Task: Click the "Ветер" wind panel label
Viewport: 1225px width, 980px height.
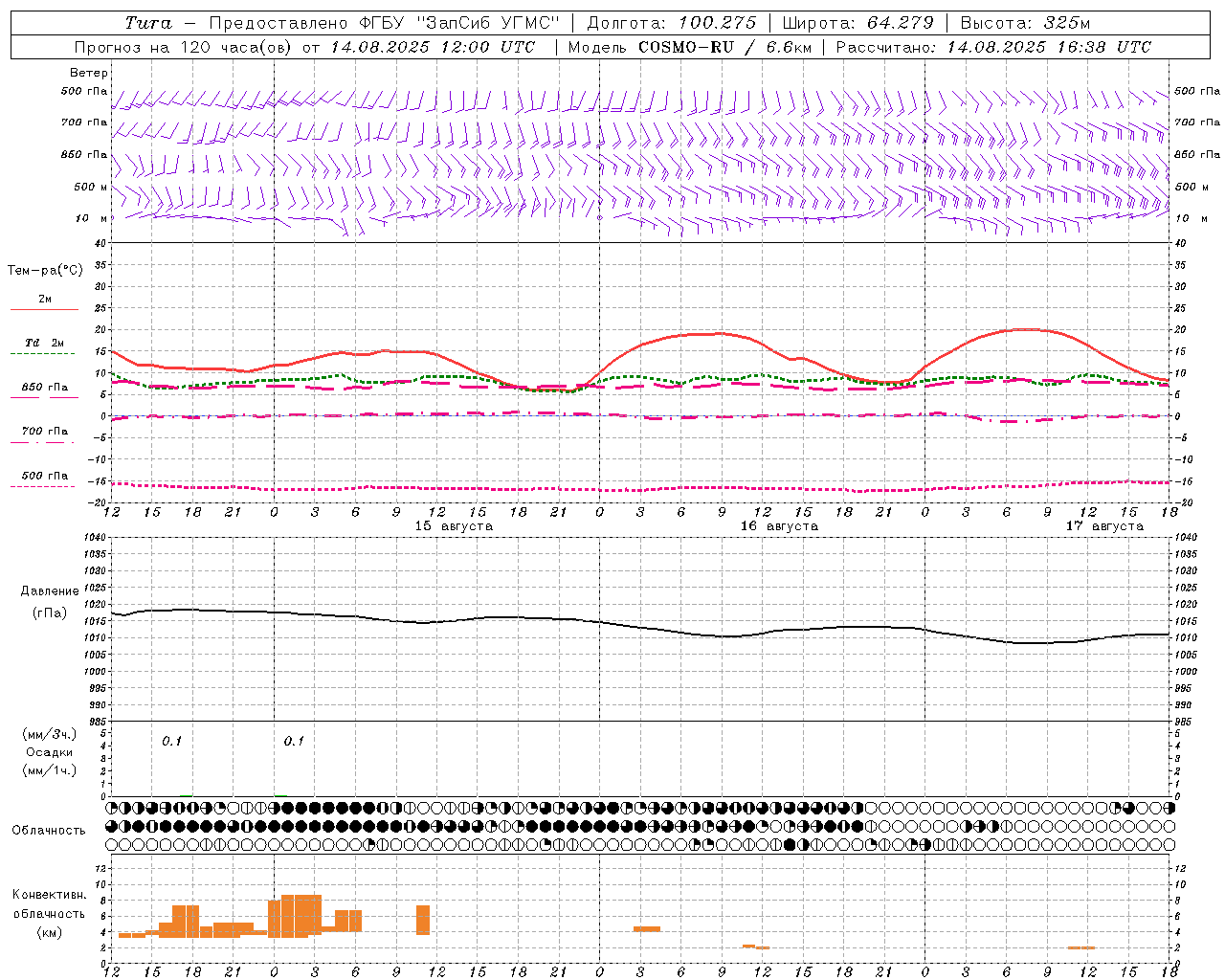Action: (x=89, y=73)
